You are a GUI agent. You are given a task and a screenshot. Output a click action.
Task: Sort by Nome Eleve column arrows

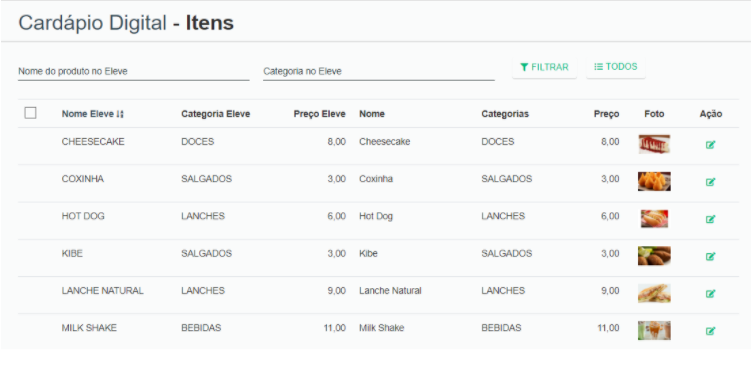click(x=120, y=114)
